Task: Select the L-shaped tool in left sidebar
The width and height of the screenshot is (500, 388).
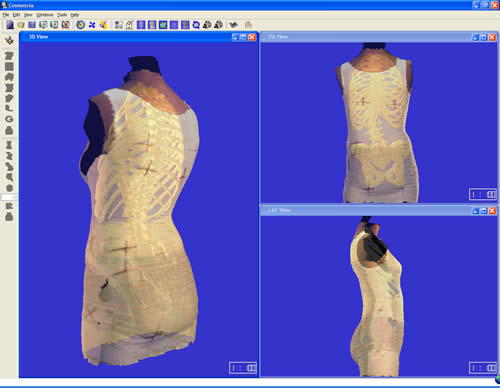Action: click(9, 108)
